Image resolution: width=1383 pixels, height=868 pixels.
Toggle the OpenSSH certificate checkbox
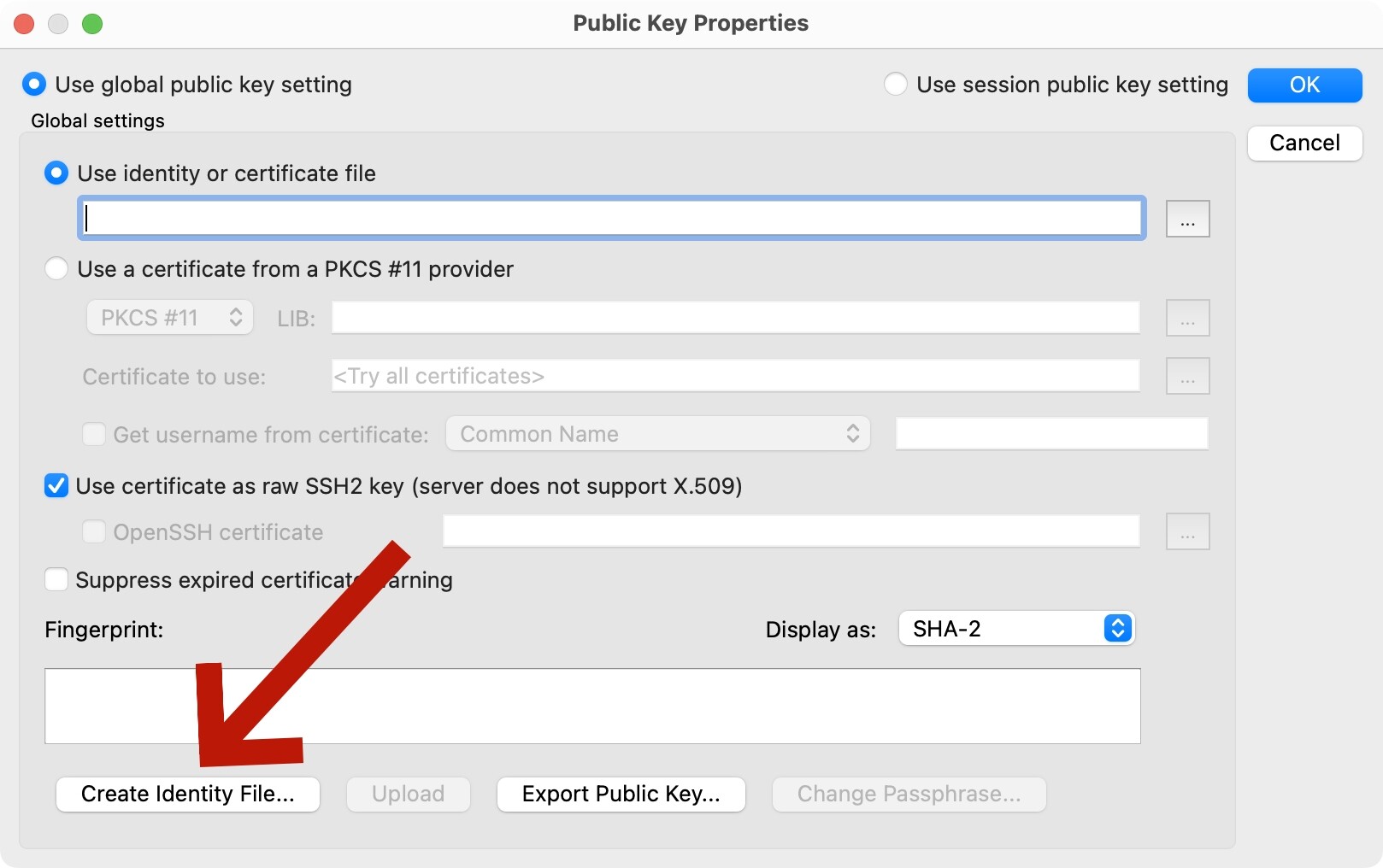click(94, 532)
